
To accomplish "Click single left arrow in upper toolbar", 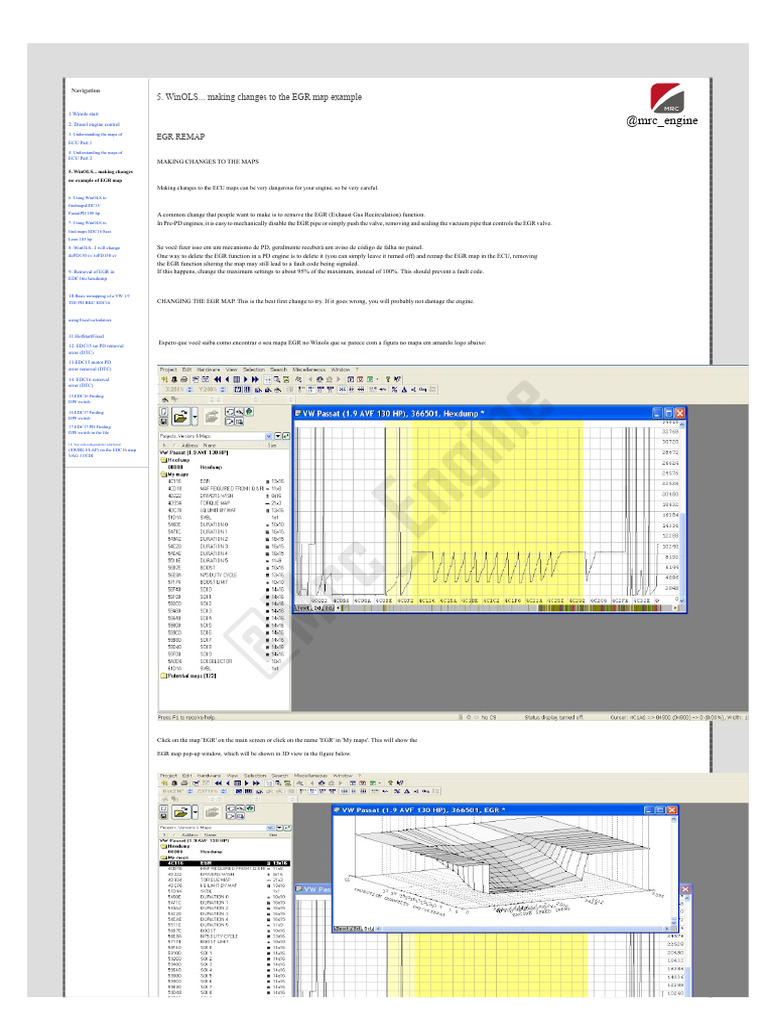I will [227, 379].
